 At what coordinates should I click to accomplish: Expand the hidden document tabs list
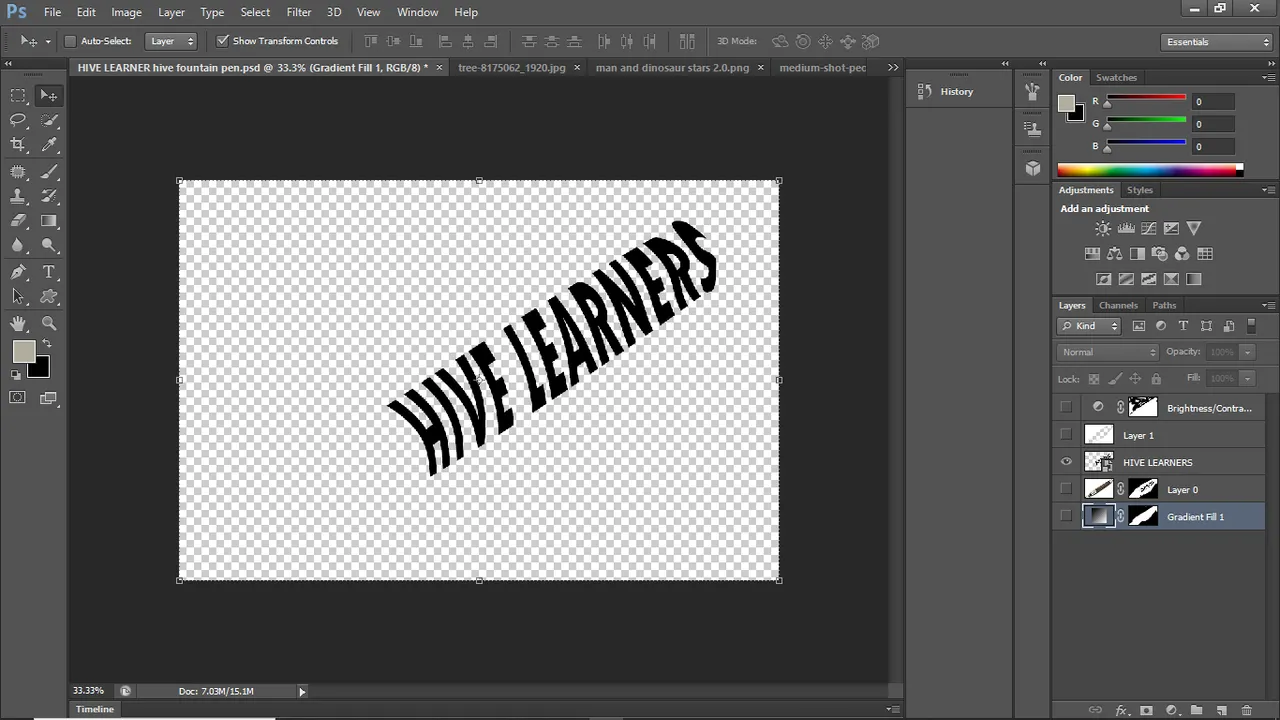click(893, 68)
